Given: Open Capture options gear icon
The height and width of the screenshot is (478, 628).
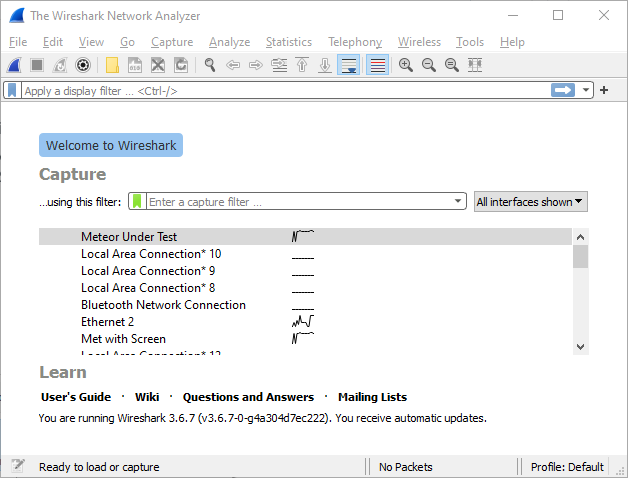Looking at the screenshot, I should (x=83, y=65).
